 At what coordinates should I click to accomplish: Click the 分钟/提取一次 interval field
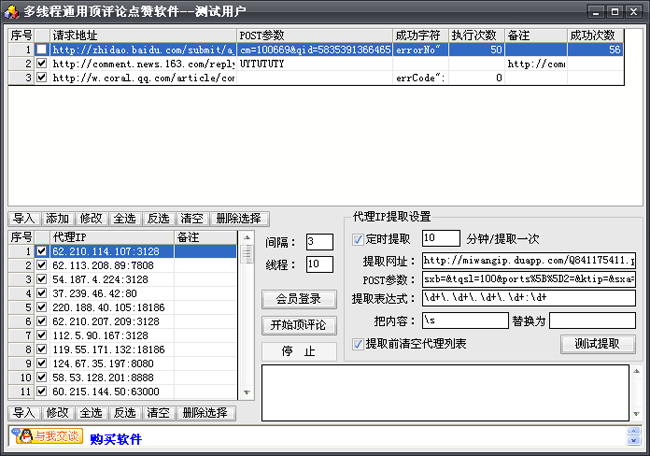tap(441, 238)
